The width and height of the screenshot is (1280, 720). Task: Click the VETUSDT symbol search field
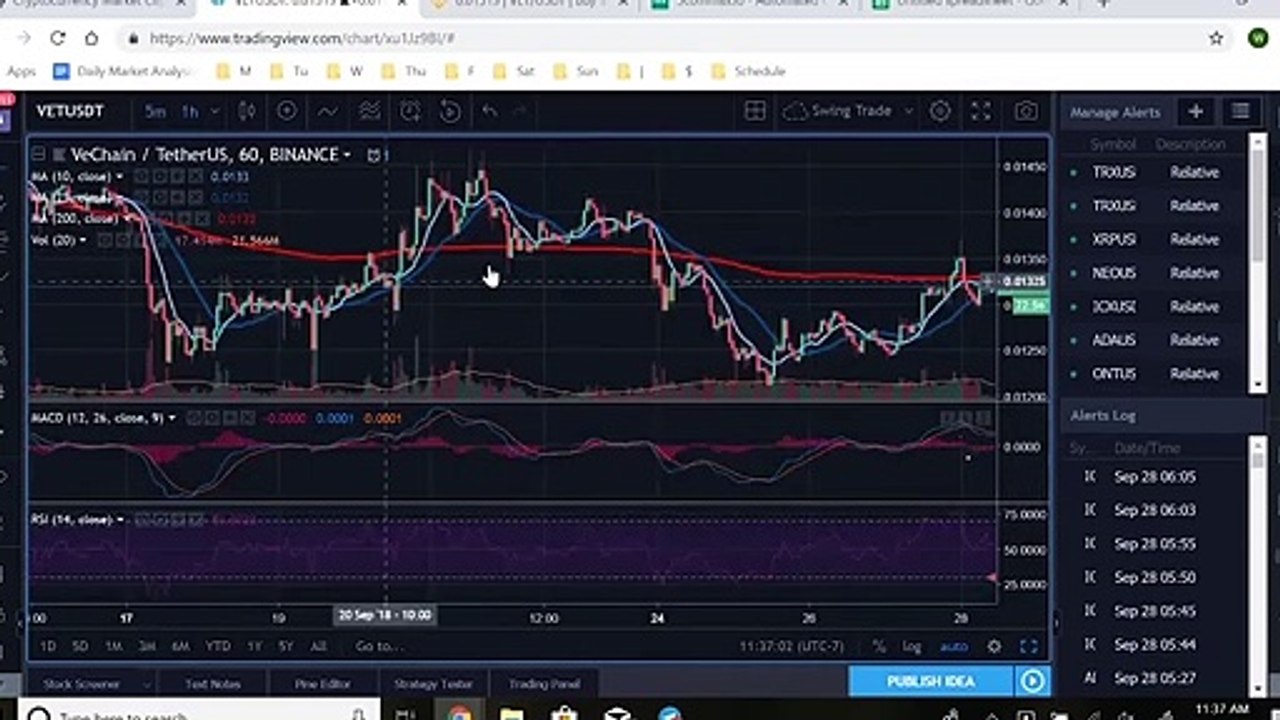[70, 111]
